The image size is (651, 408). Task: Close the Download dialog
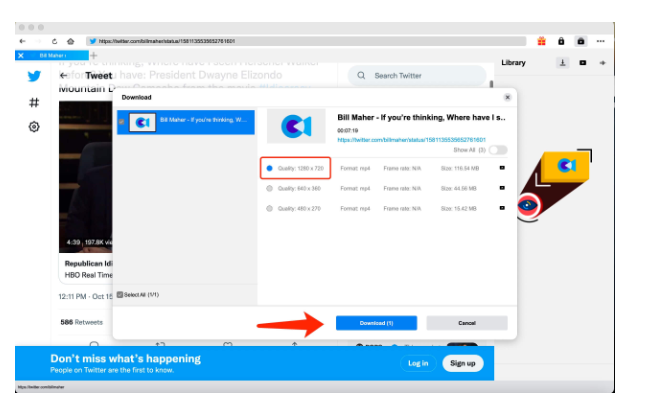[x=507, y=97]
